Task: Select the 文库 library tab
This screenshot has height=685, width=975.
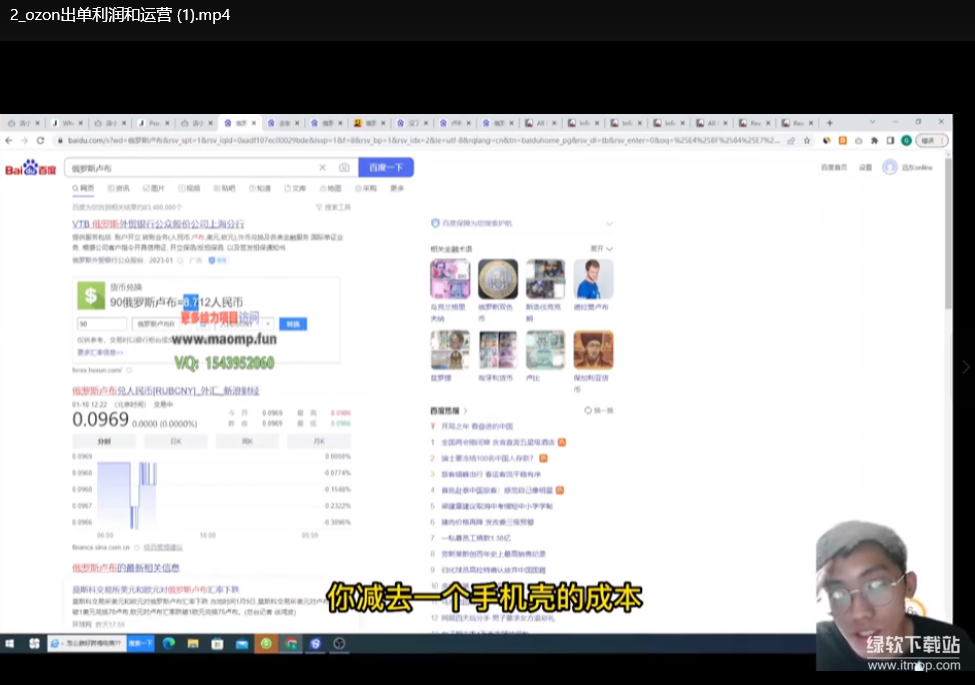Action: (x=295, y=188)
